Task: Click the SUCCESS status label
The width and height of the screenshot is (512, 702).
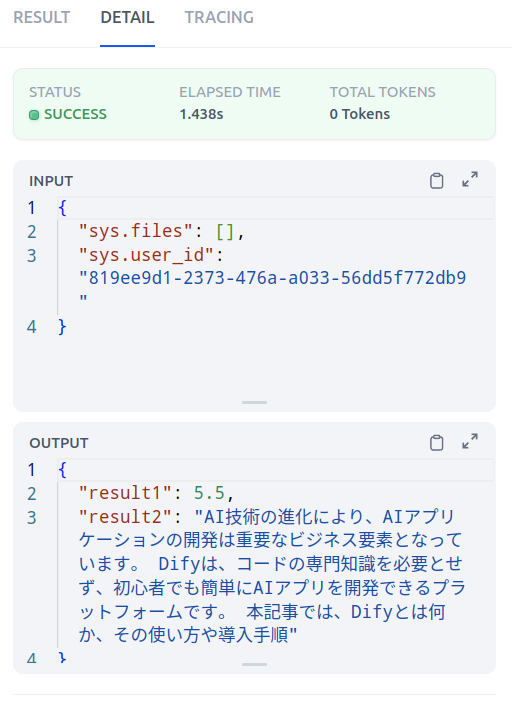Action: [x=75, y=115]
